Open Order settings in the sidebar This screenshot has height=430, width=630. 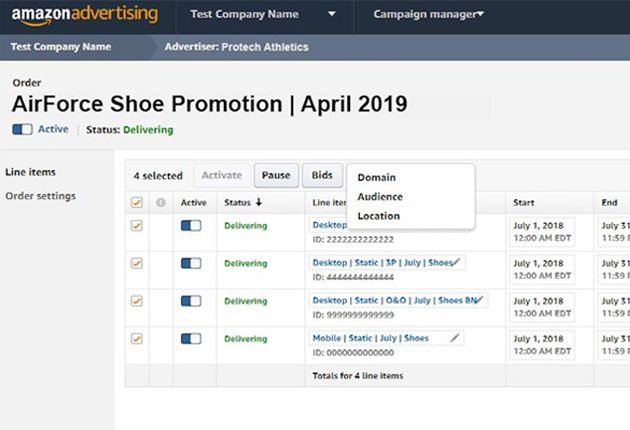pyautogui.click(x=41, y=196)
